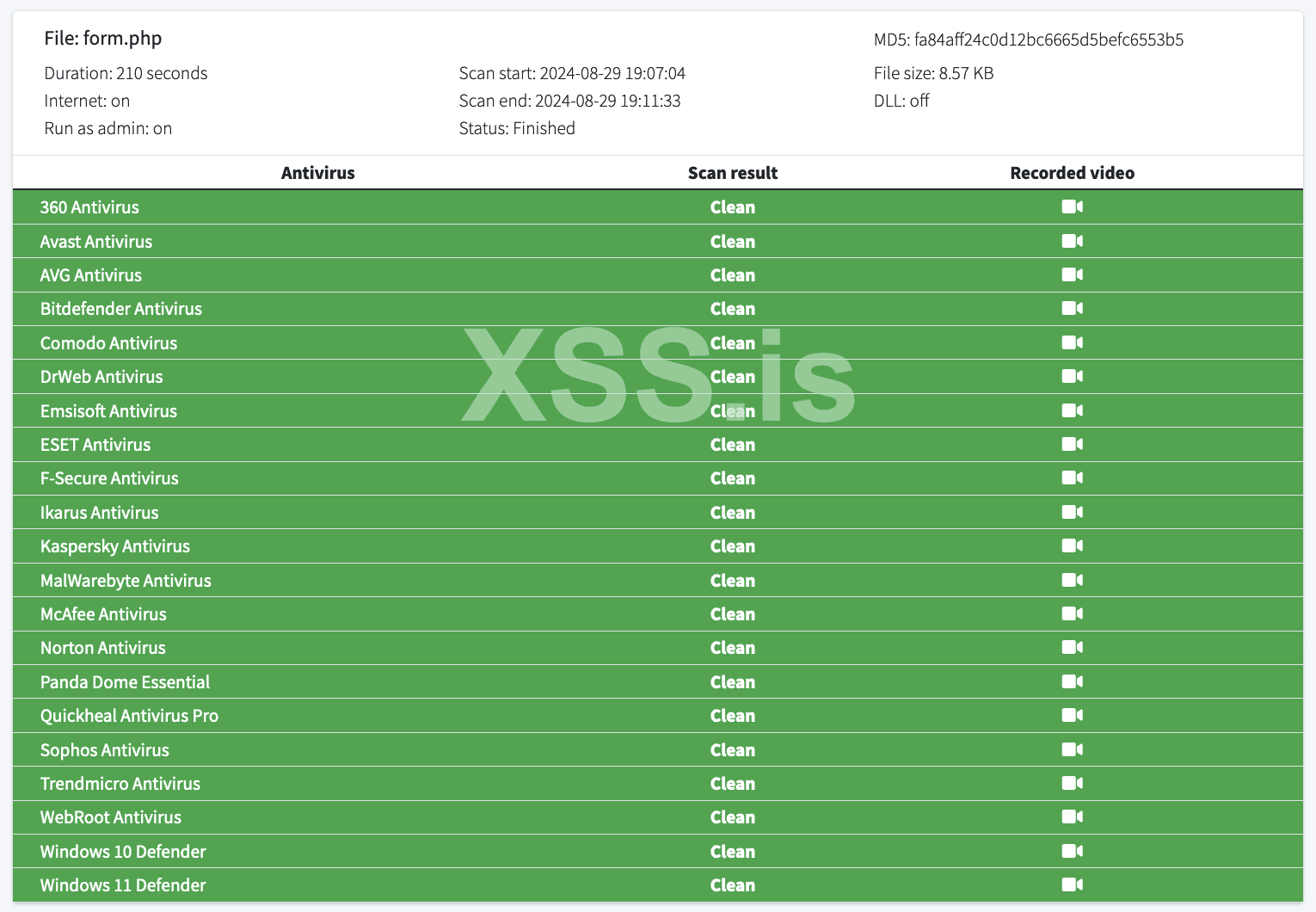
Task: Open the Kaspersky Antivirus video icon
Action: (1072, 545)
